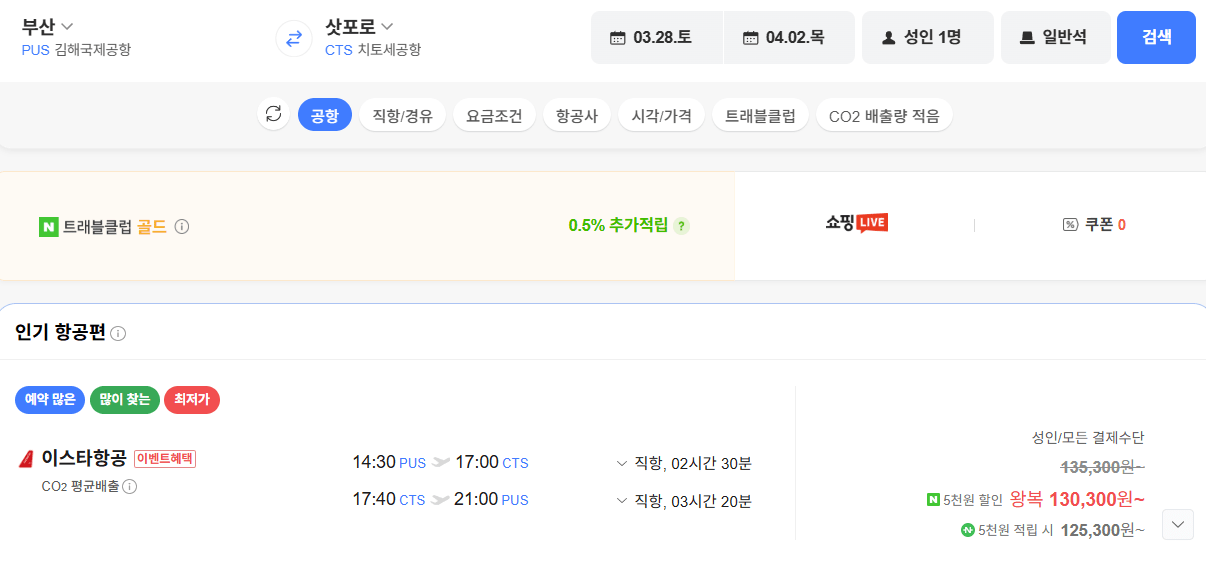The height and width of the screenshot is (564, 1206).
Task: Select the 트래블클럽 filter tab
Action: [761, 116]
